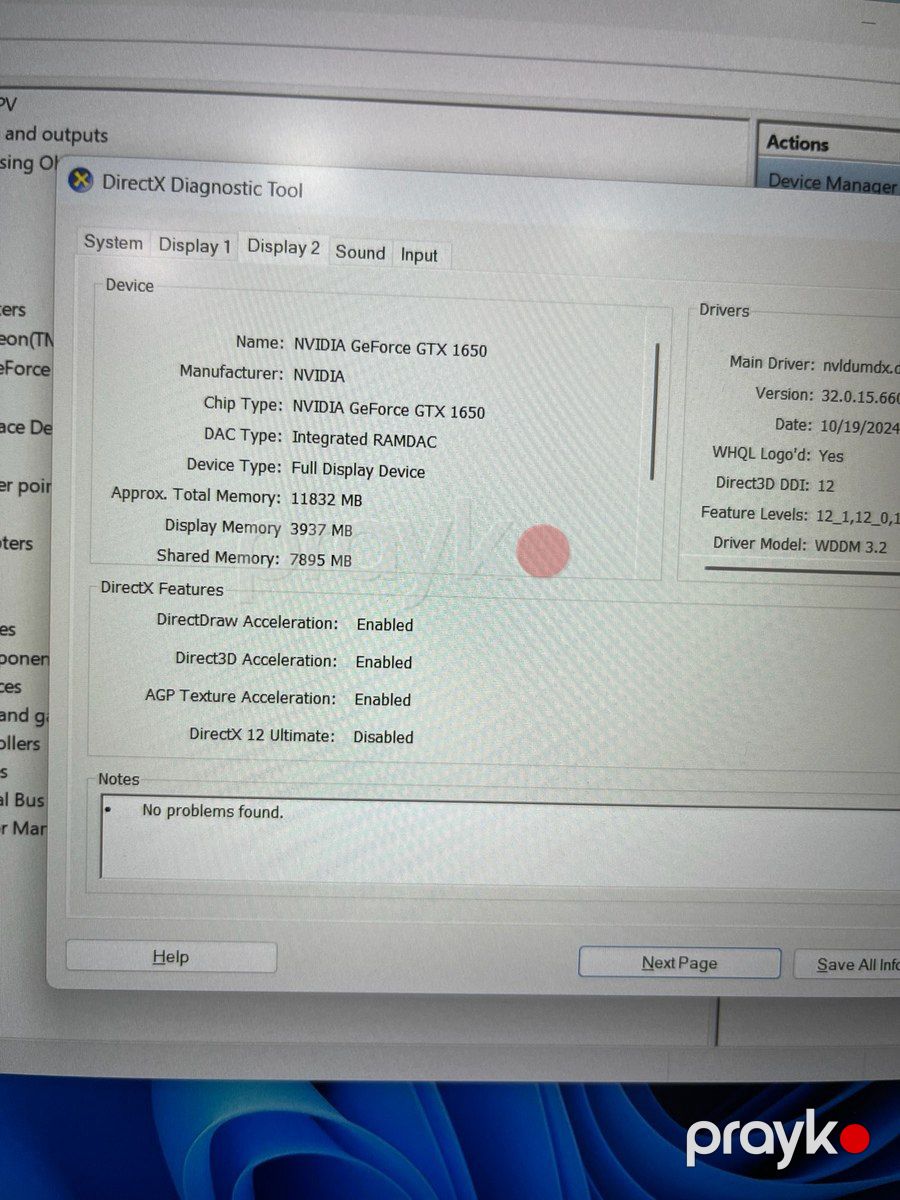The image size is (900, 1200).
Task: Select the Display 2 tab
Action: click(283, 247)
